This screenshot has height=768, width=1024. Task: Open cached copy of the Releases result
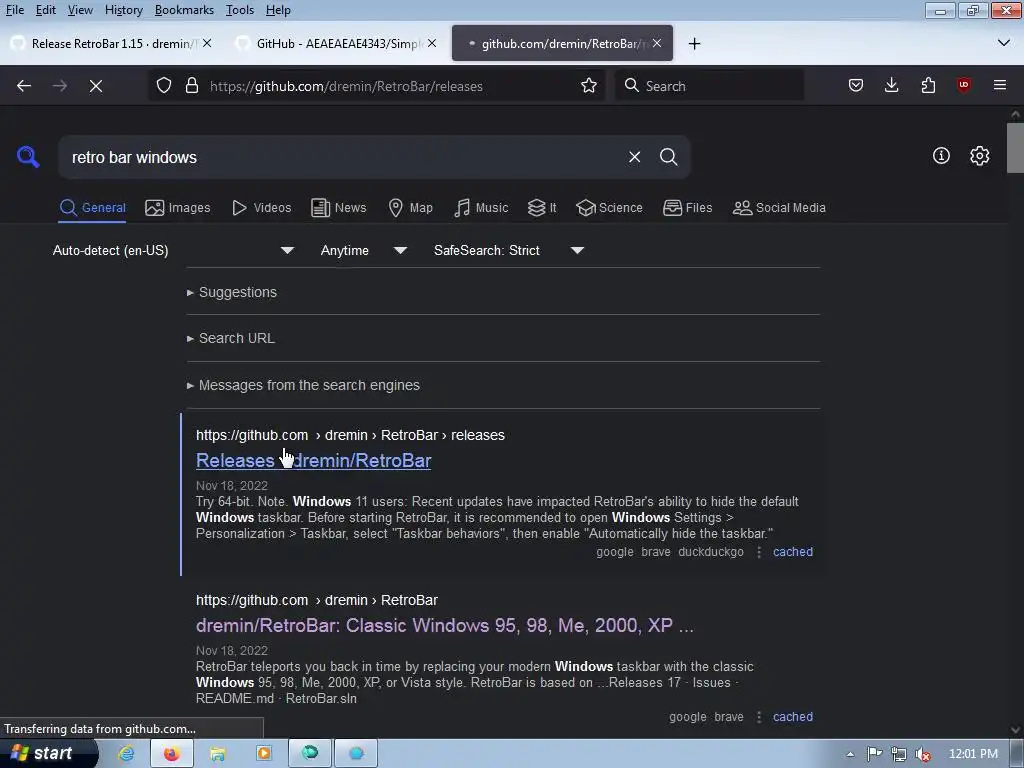click(793, 552)
